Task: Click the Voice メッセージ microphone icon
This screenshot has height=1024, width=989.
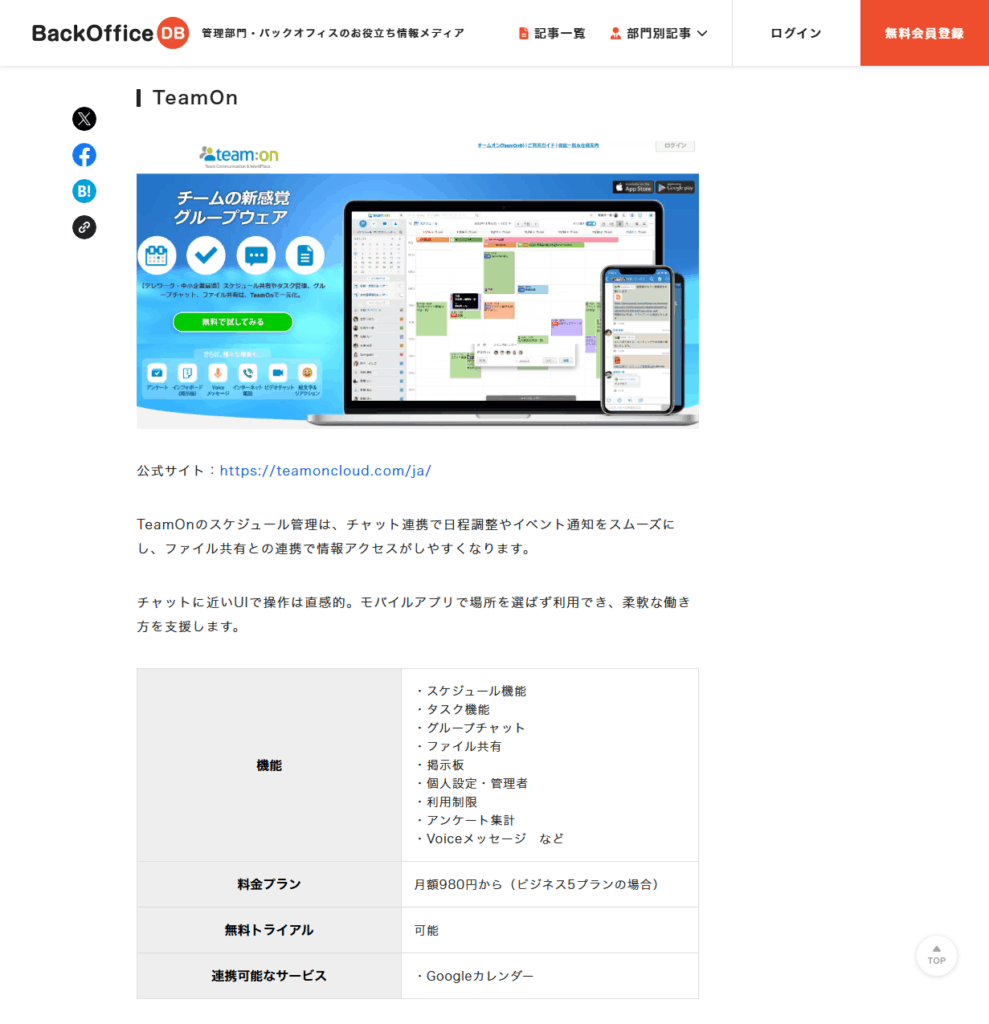Action: (x=218, y=373)
